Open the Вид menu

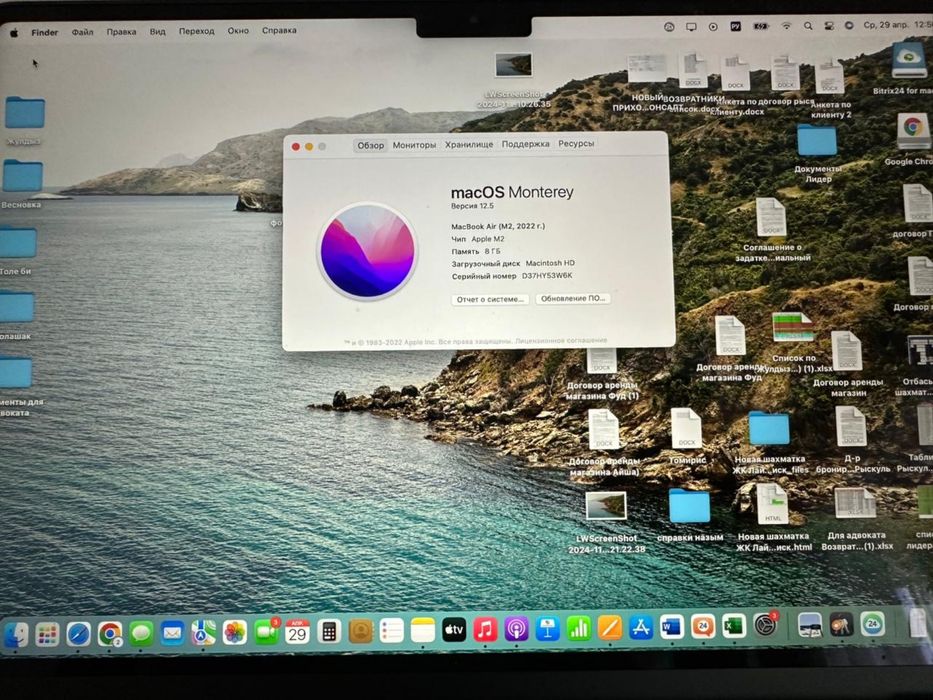158,32
